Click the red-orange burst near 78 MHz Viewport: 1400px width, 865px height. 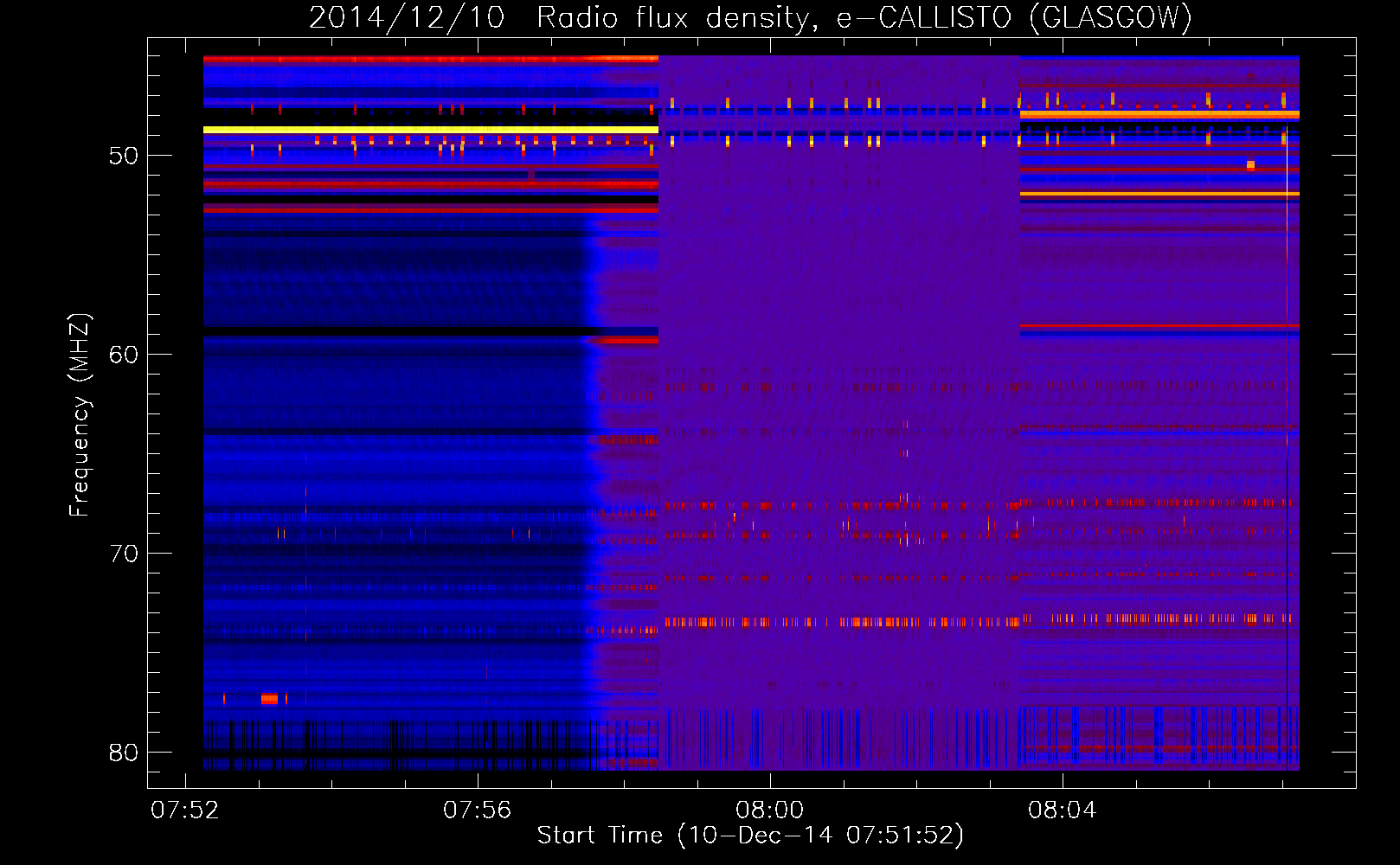269,699
